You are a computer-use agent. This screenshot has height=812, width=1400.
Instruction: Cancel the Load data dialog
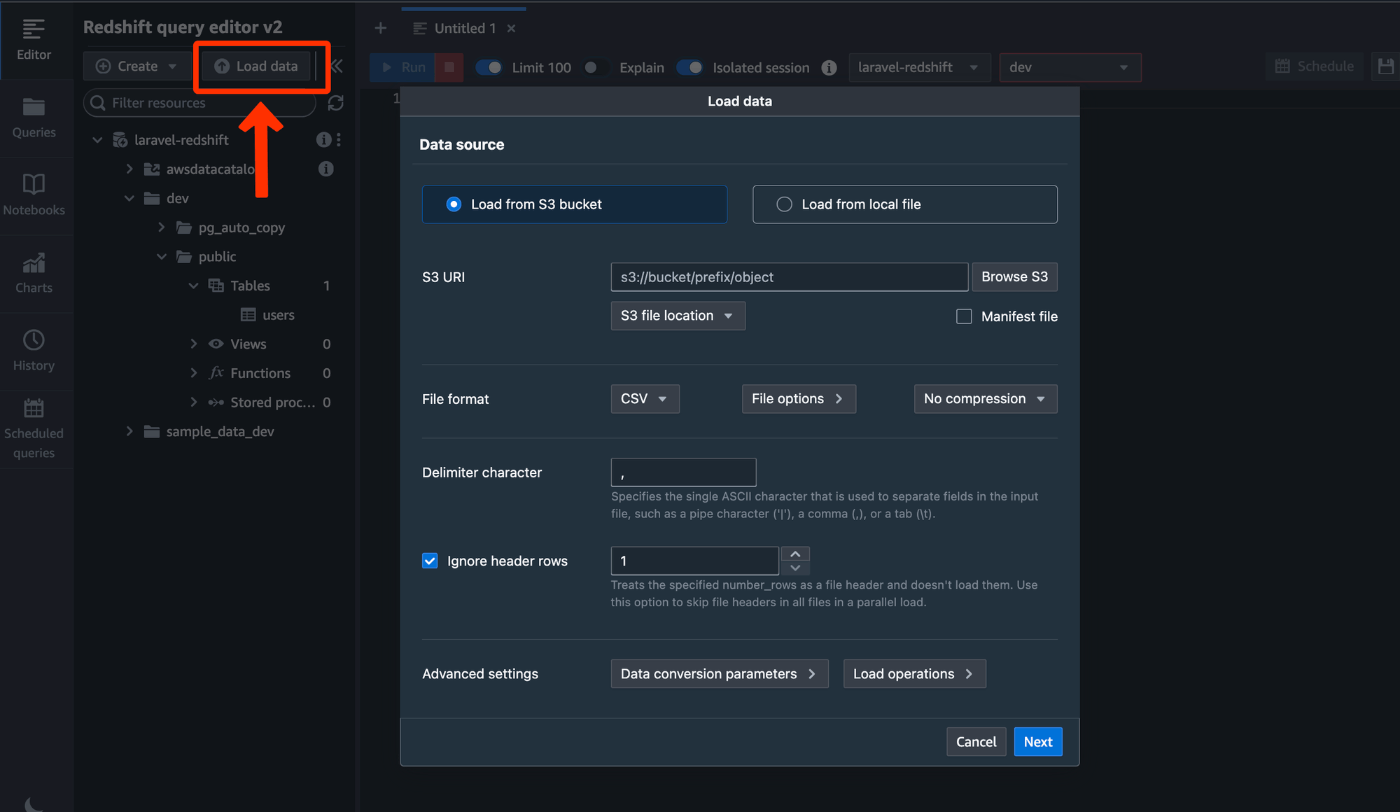976,741
